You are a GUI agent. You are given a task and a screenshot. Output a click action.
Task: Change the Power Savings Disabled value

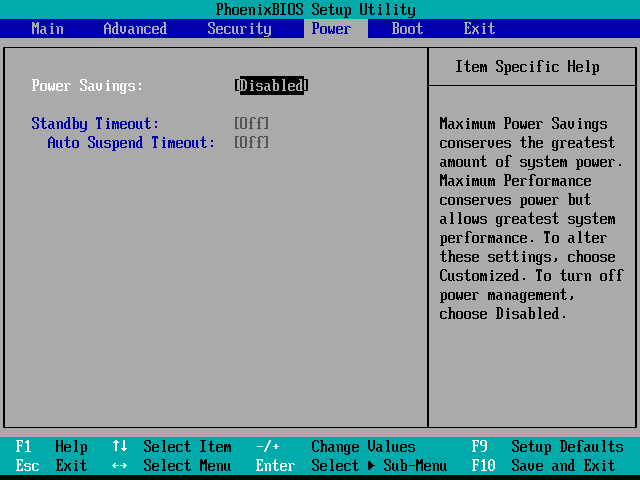tap(271, 86)
